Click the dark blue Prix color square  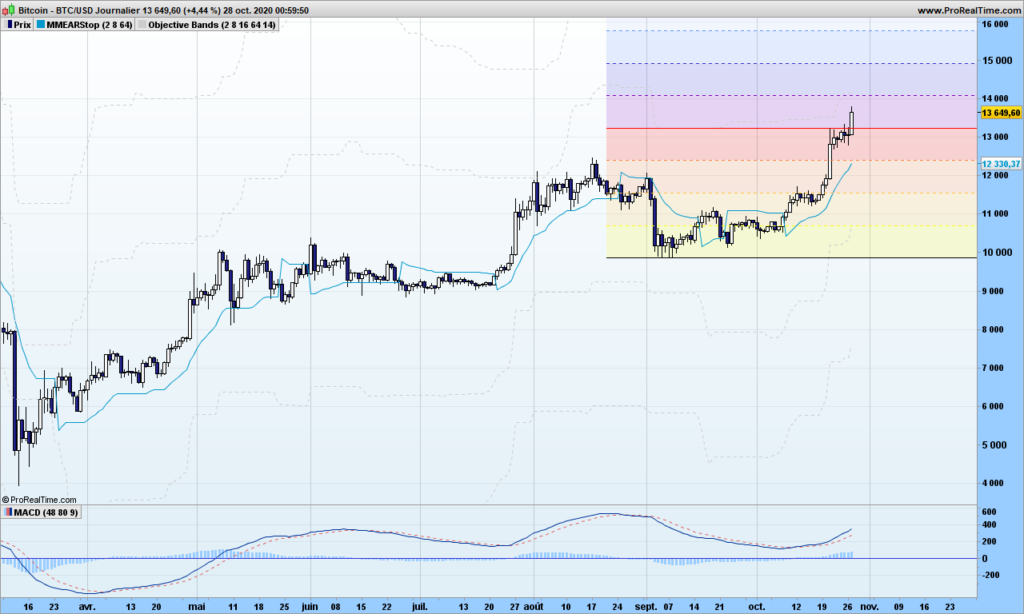tap(10, 25)
